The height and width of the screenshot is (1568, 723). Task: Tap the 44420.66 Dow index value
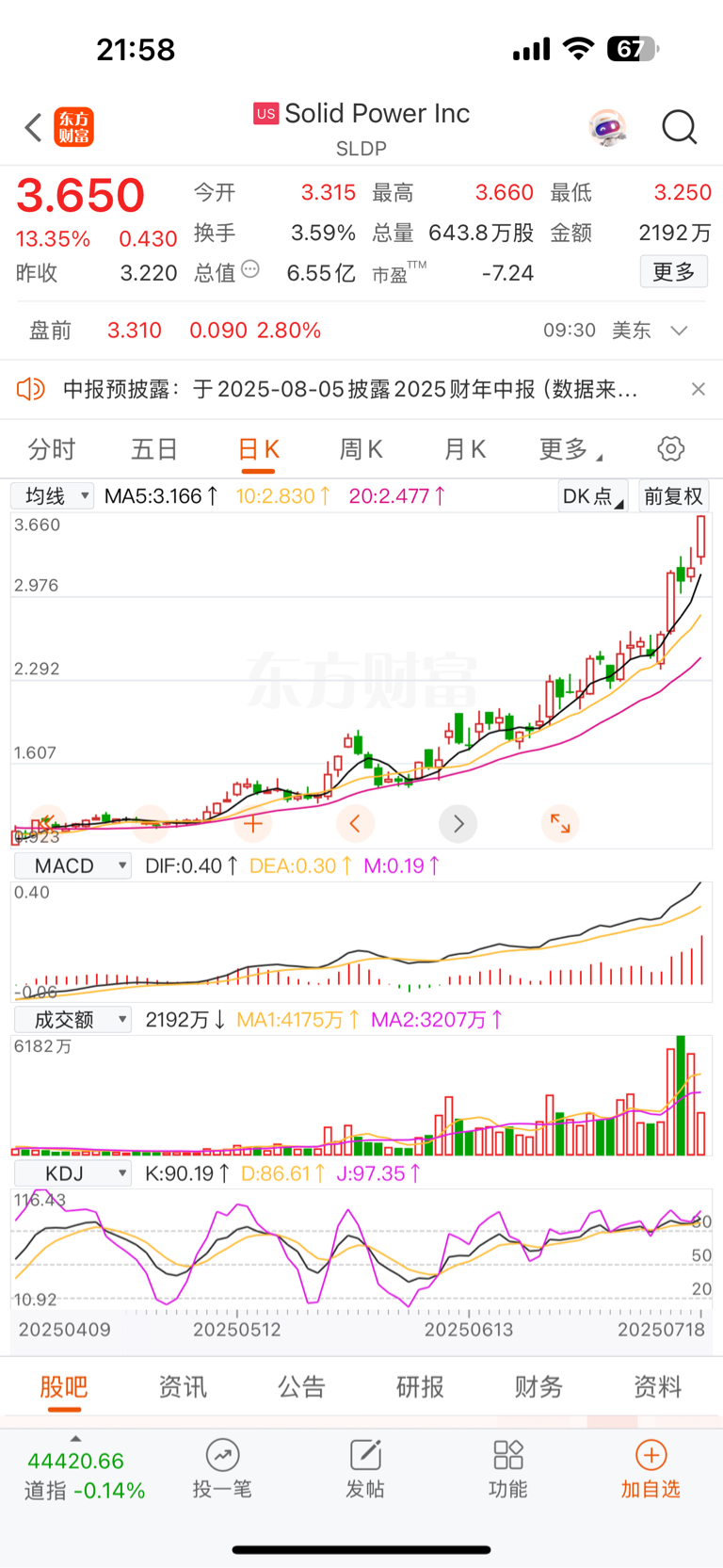coord(76,1461)
